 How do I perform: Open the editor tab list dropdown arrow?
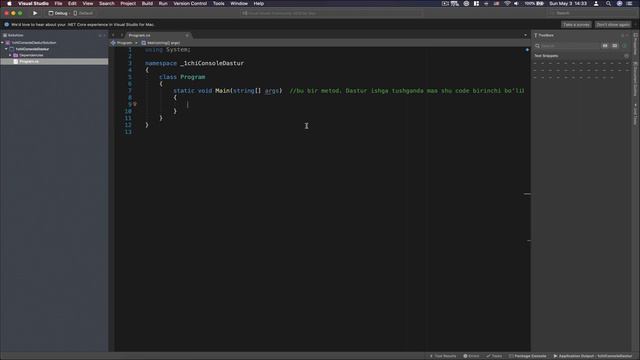(x=525, y=36)
